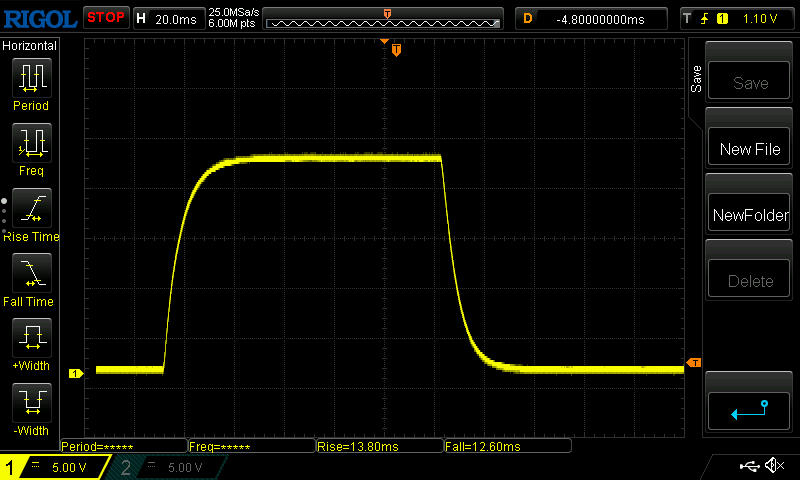Select the -Width measurement icon
Viewport: 800px width, 480px height.
pyautogui.click(x=32, y=402)
